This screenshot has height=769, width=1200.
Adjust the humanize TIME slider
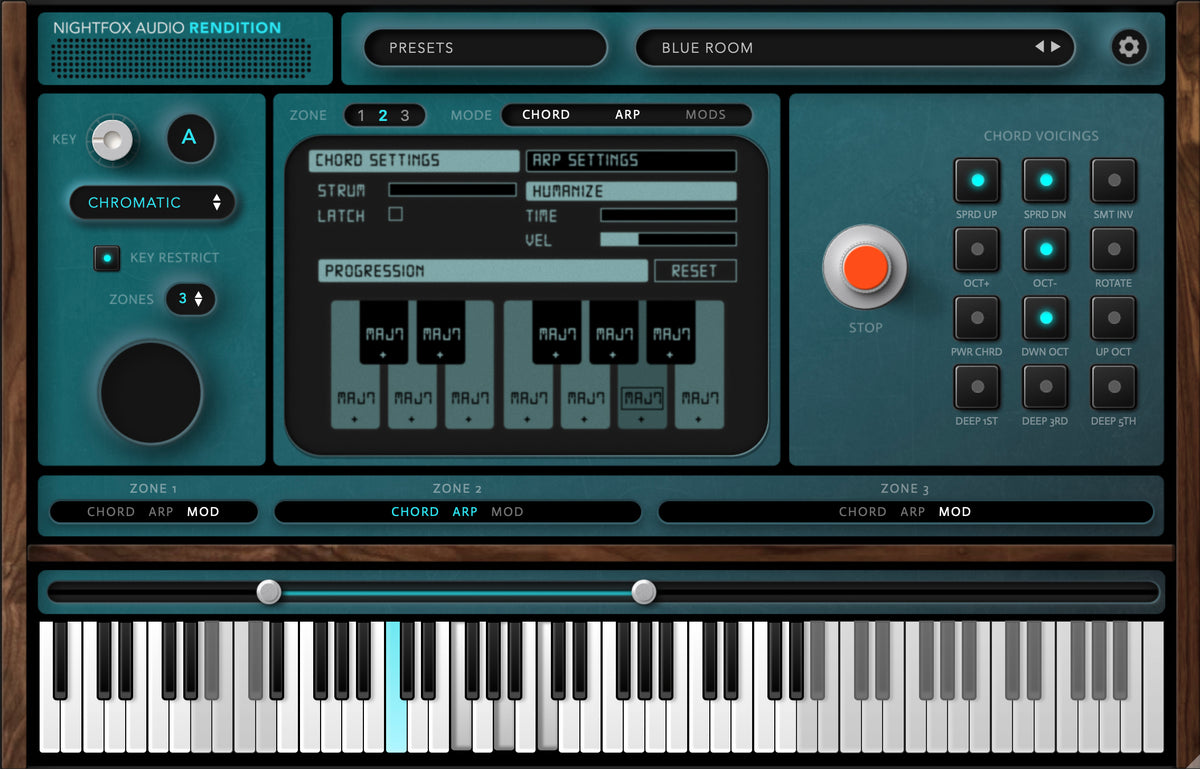coord(668,215)
